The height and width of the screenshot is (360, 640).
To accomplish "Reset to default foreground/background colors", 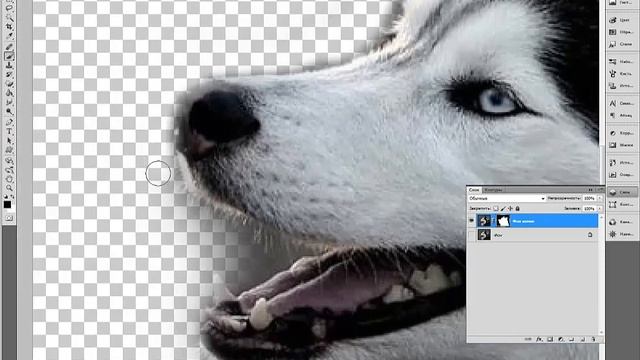I will tap(6, 196).
